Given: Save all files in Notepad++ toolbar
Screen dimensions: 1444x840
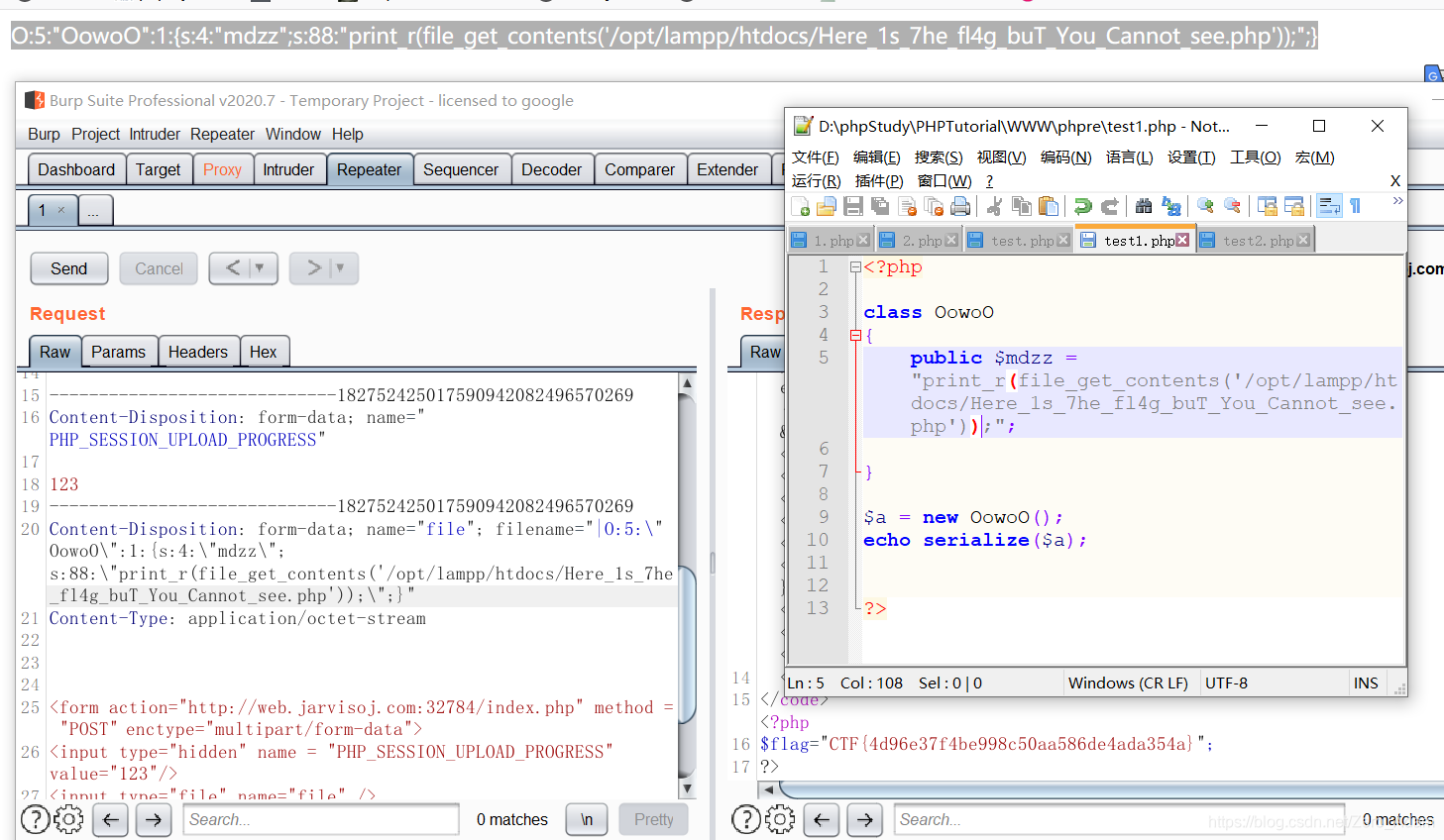Looking at the screenshot, I should [880, 206].
